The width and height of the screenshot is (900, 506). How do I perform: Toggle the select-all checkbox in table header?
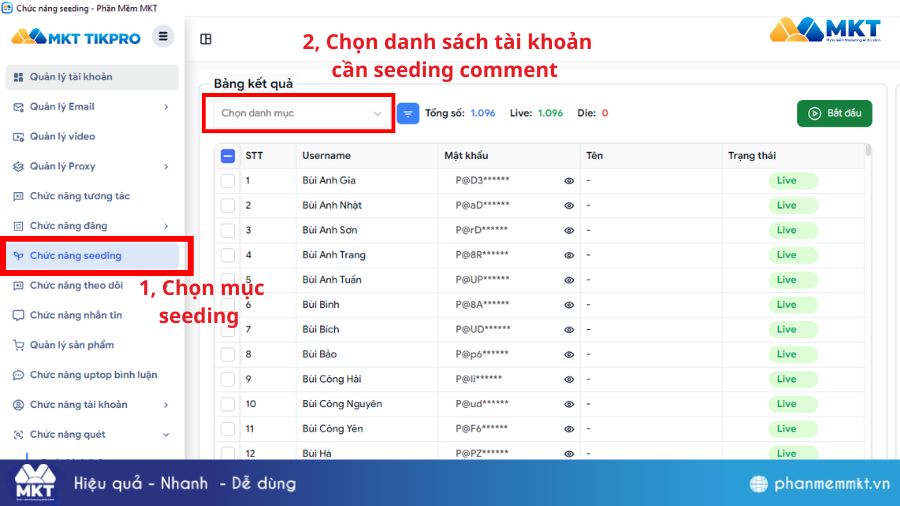click(x=228, y=156)
